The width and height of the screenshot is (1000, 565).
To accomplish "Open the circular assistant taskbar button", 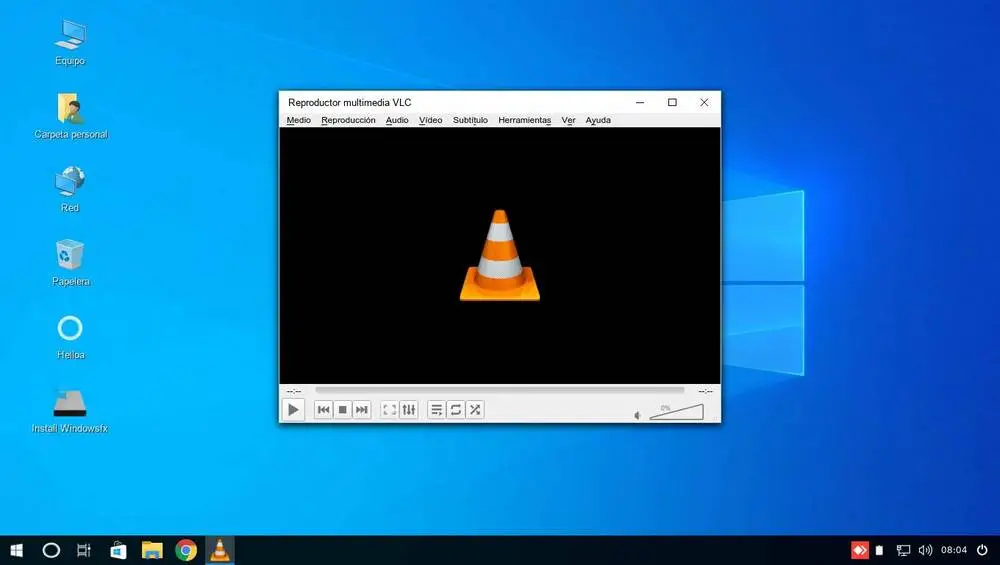I will (51, 550).
